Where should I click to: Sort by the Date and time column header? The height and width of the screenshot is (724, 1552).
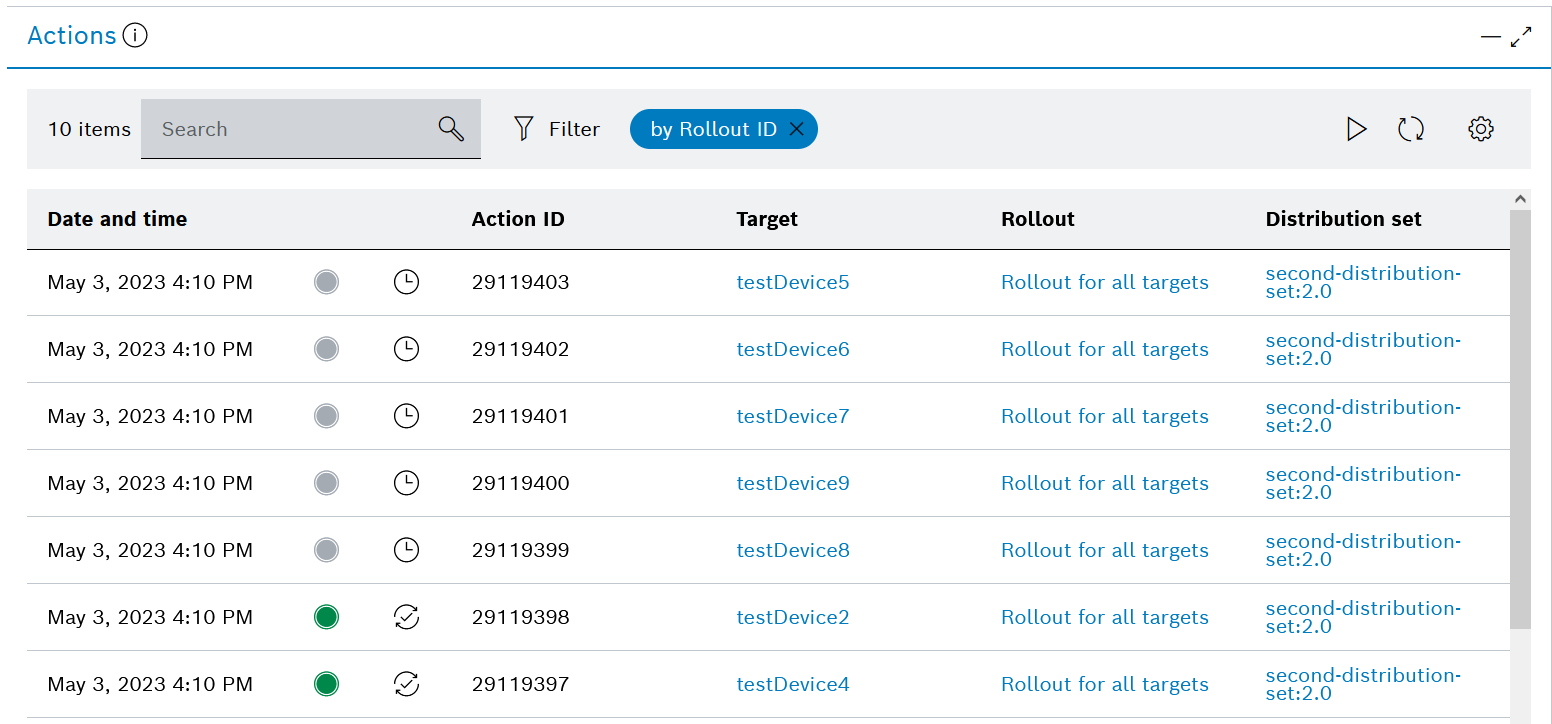tap(117, 219)
